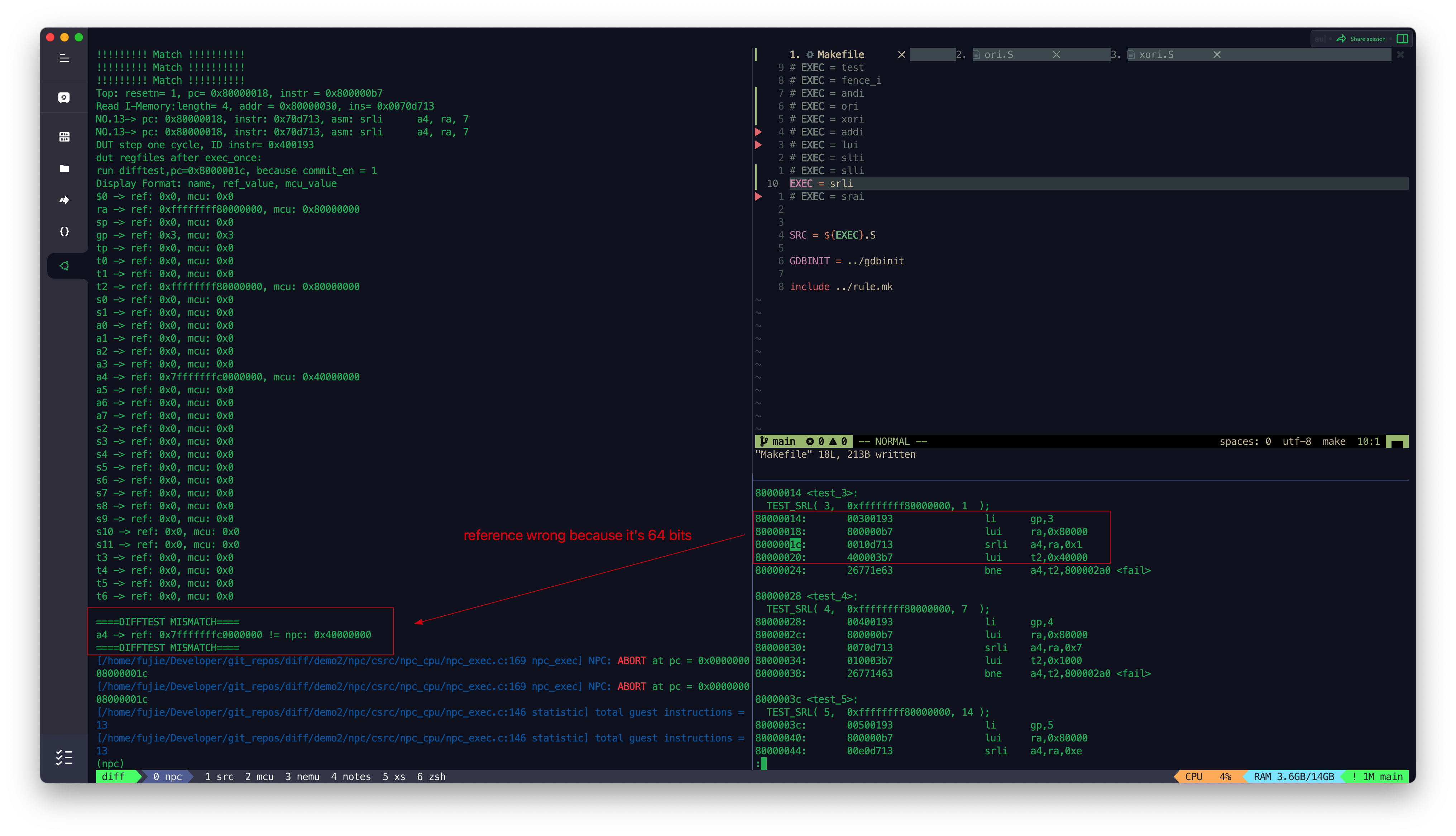
Task: Close the Makefile buffer tab
Action: [x=901, y=54]
